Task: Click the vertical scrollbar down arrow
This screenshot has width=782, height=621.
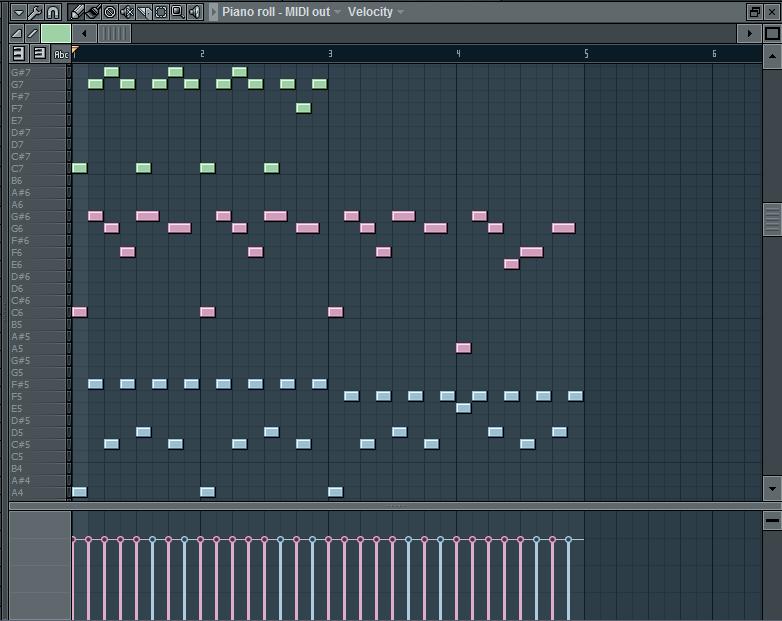Action: click(x=771, y=489)
